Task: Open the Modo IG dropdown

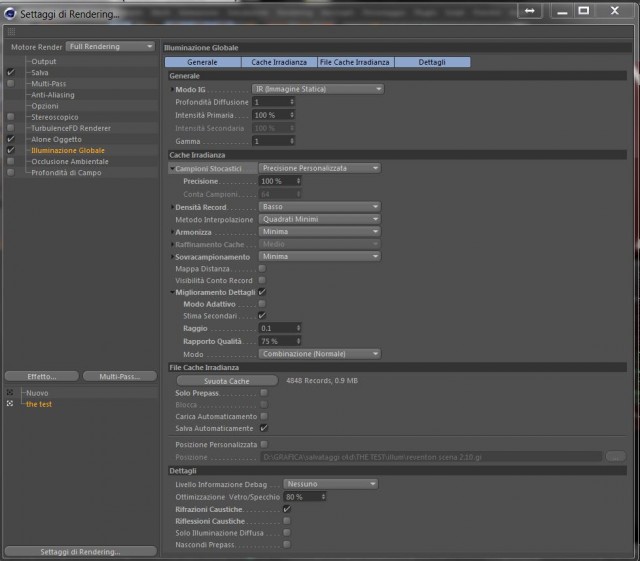Action: tap(318, 89)
